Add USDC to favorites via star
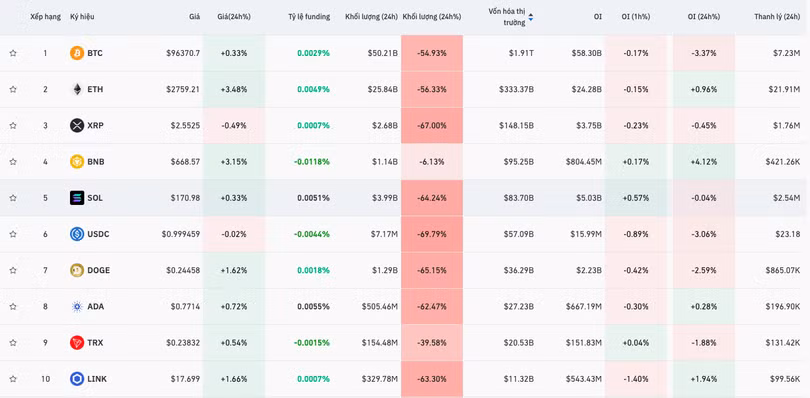Image resolution: width=810 pixels, height=398 pixels. tap(13, 234)
